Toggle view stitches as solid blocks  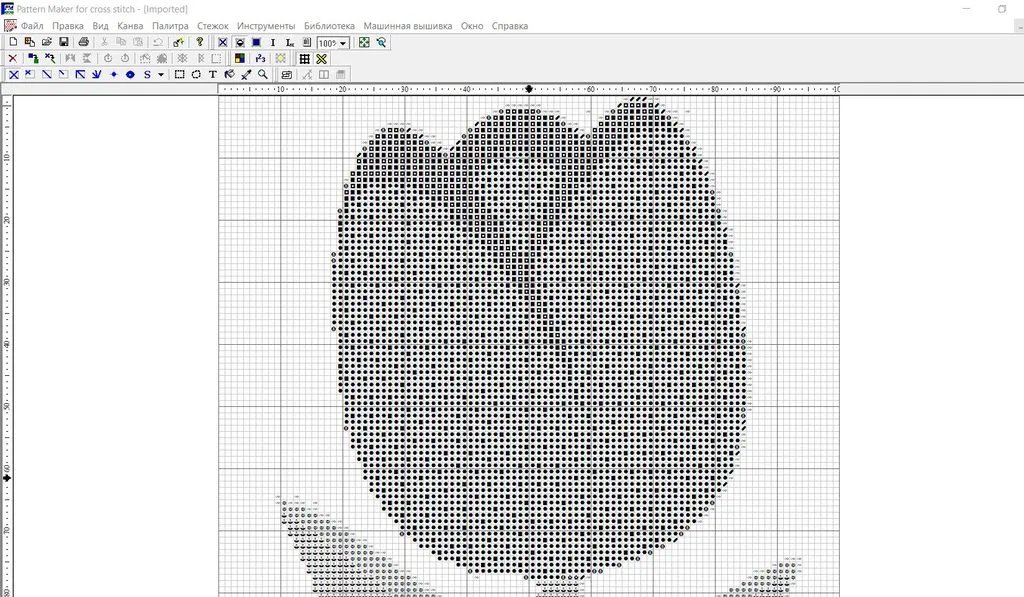click(x=256, y=43)
